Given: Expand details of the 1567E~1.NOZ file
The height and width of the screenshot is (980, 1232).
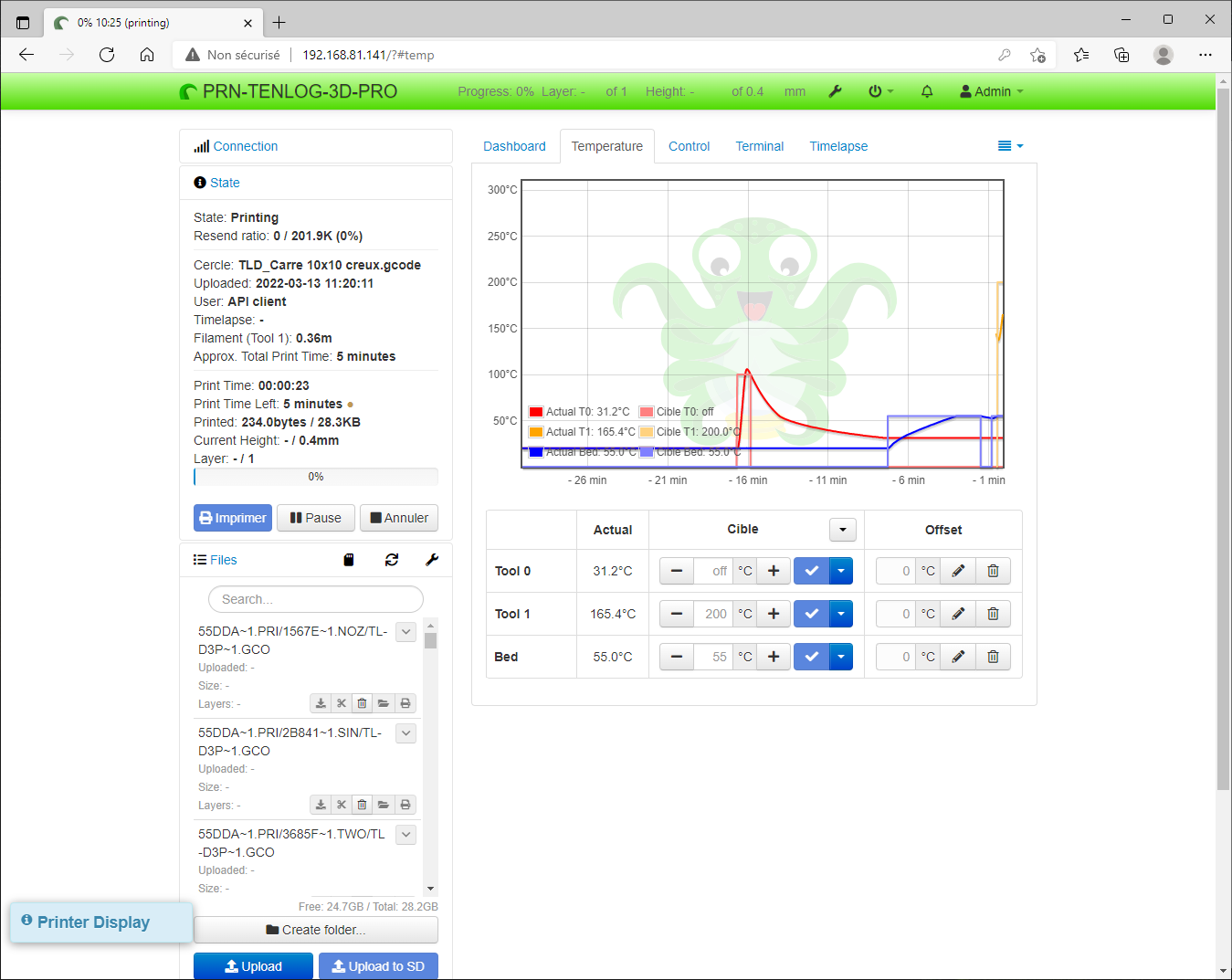Looking at the screenshot, I should pos(406,631).
